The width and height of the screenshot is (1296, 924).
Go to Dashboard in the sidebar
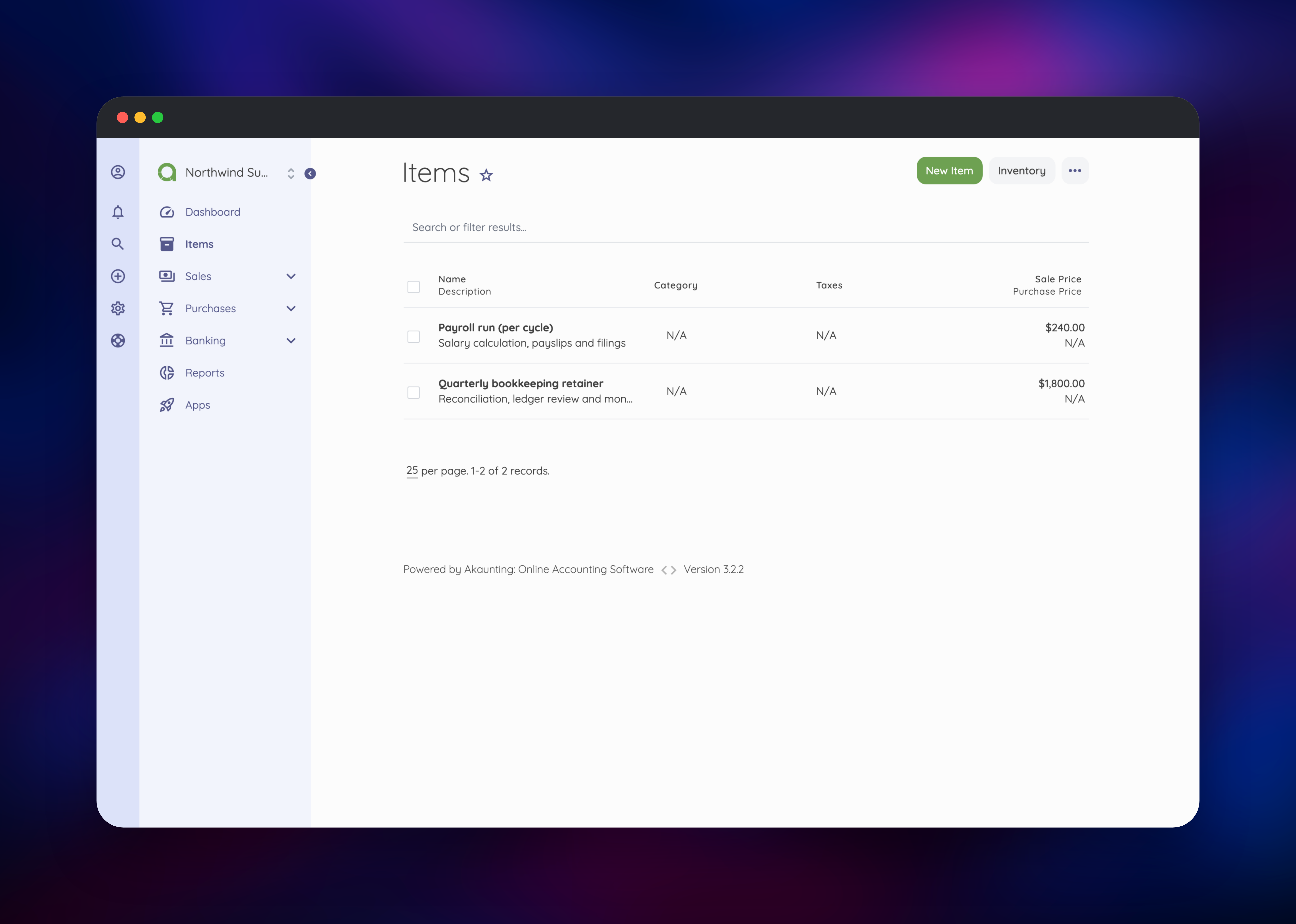[x=213, y=212]
